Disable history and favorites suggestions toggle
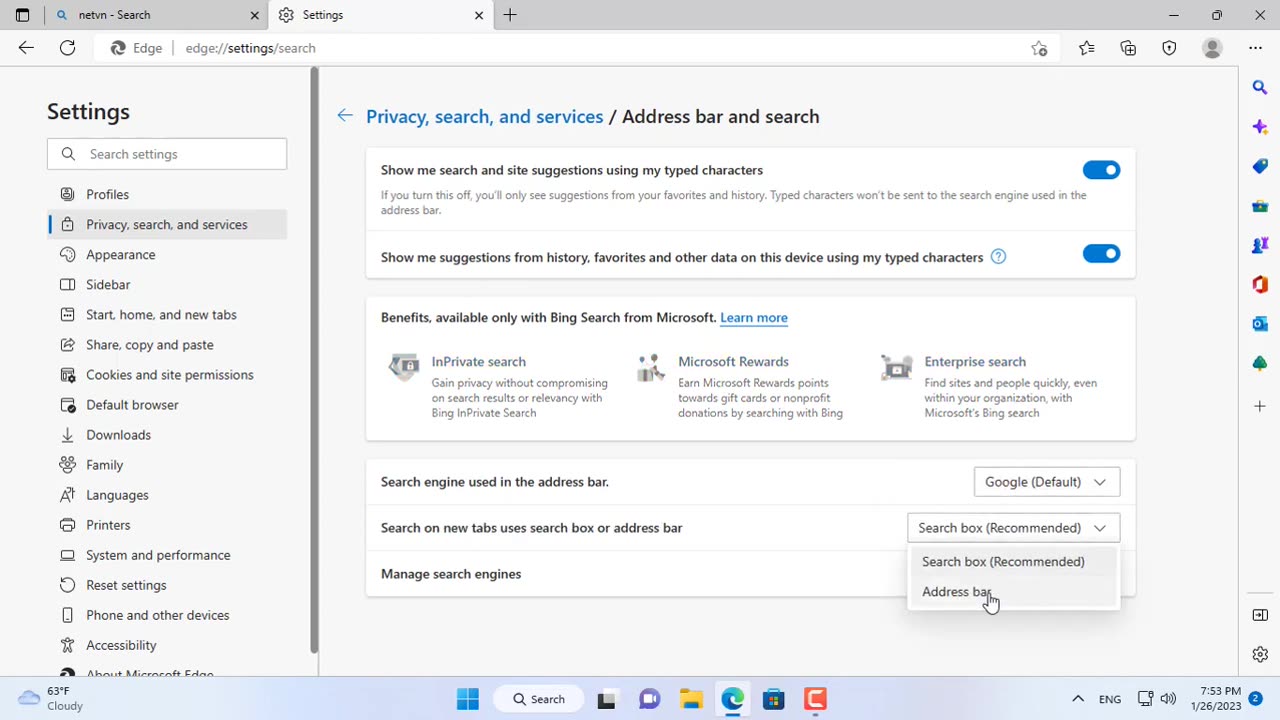 (1101, 254)
